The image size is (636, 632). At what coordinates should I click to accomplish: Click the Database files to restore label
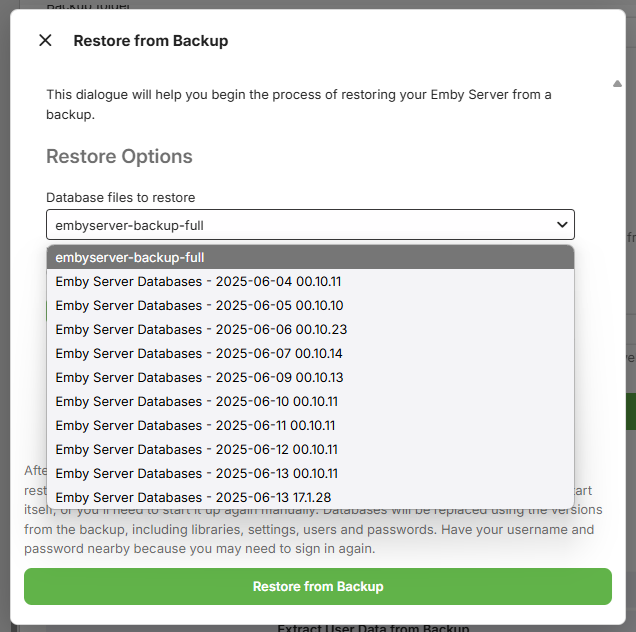click(x=120, y=198)
